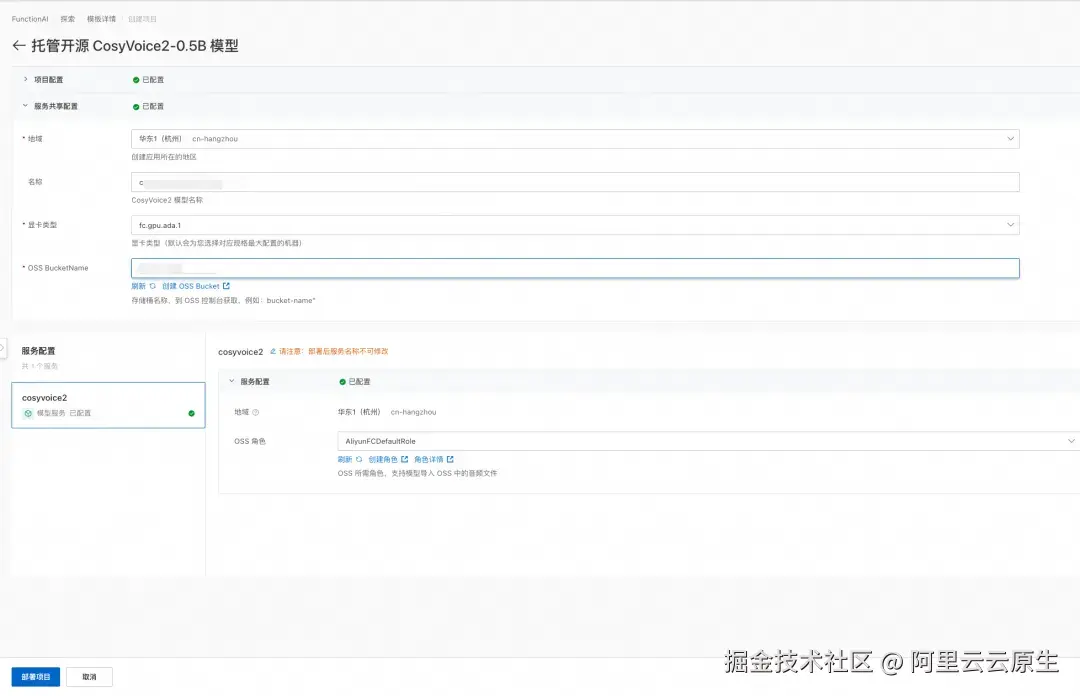Viewport: 1080px width, 696px height.
Task: Click the help icon beside 地域 label
Action: coord(256,412)
